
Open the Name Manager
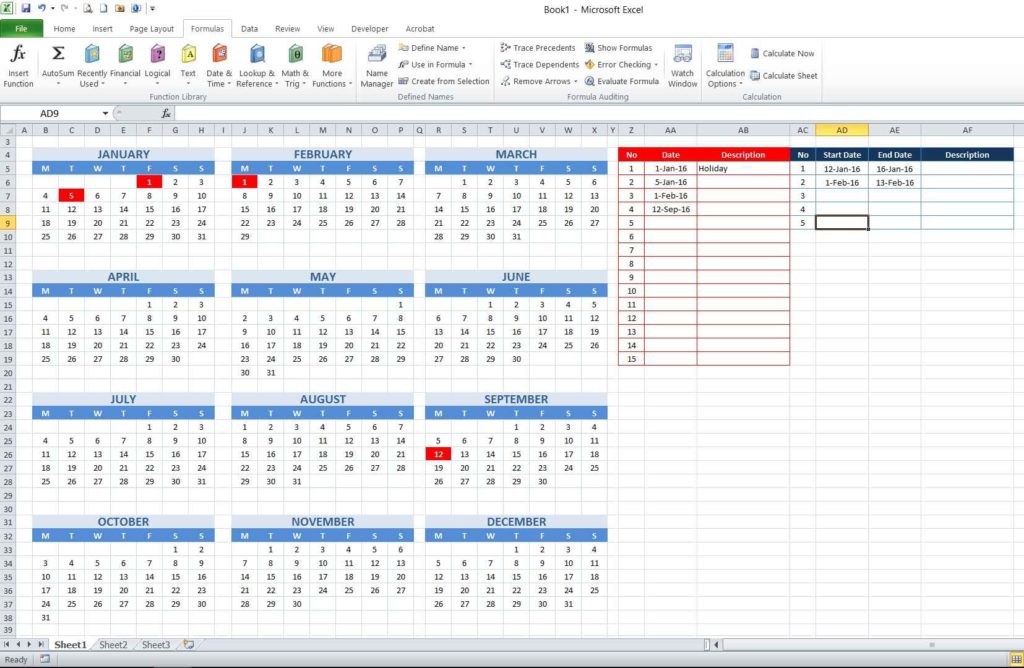[x=376, y=67]
